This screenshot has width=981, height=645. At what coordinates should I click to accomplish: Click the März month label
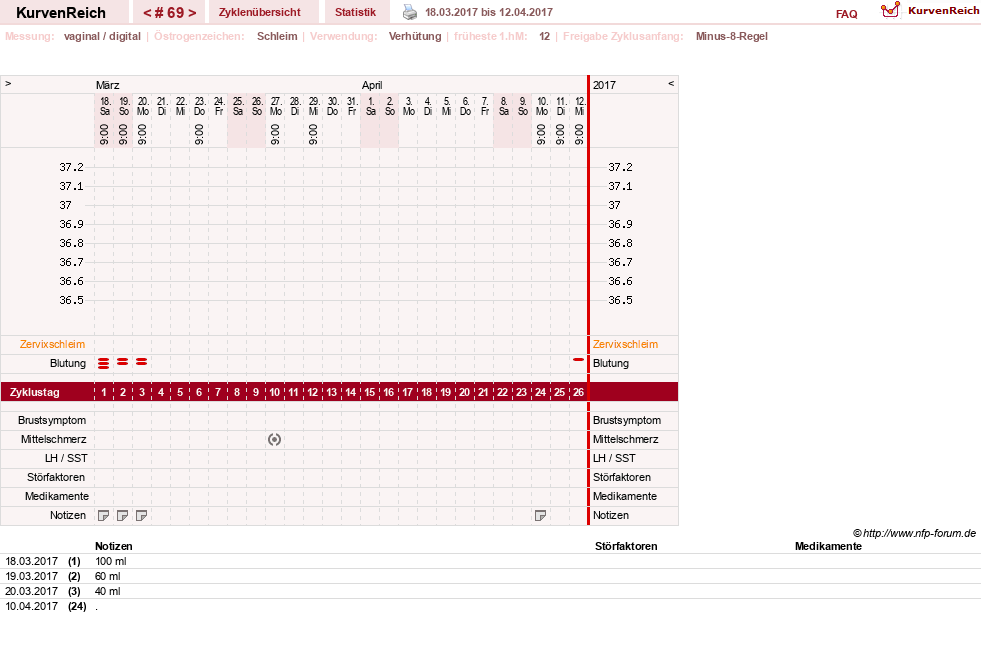click(108, 85)
